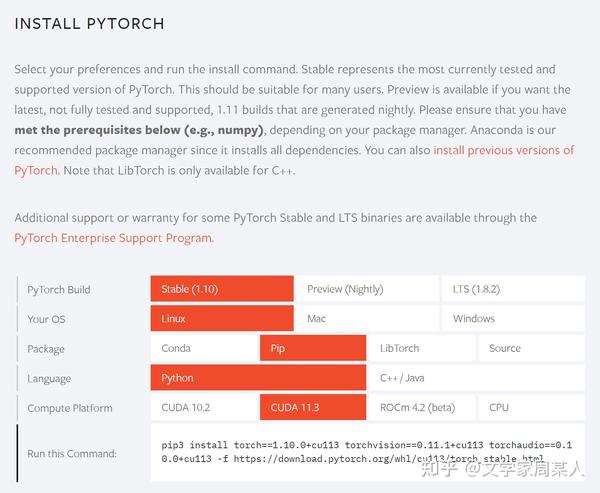Open PyTorch Enterprise Support Program link
The image size is (600, 493).
[113, 238]
